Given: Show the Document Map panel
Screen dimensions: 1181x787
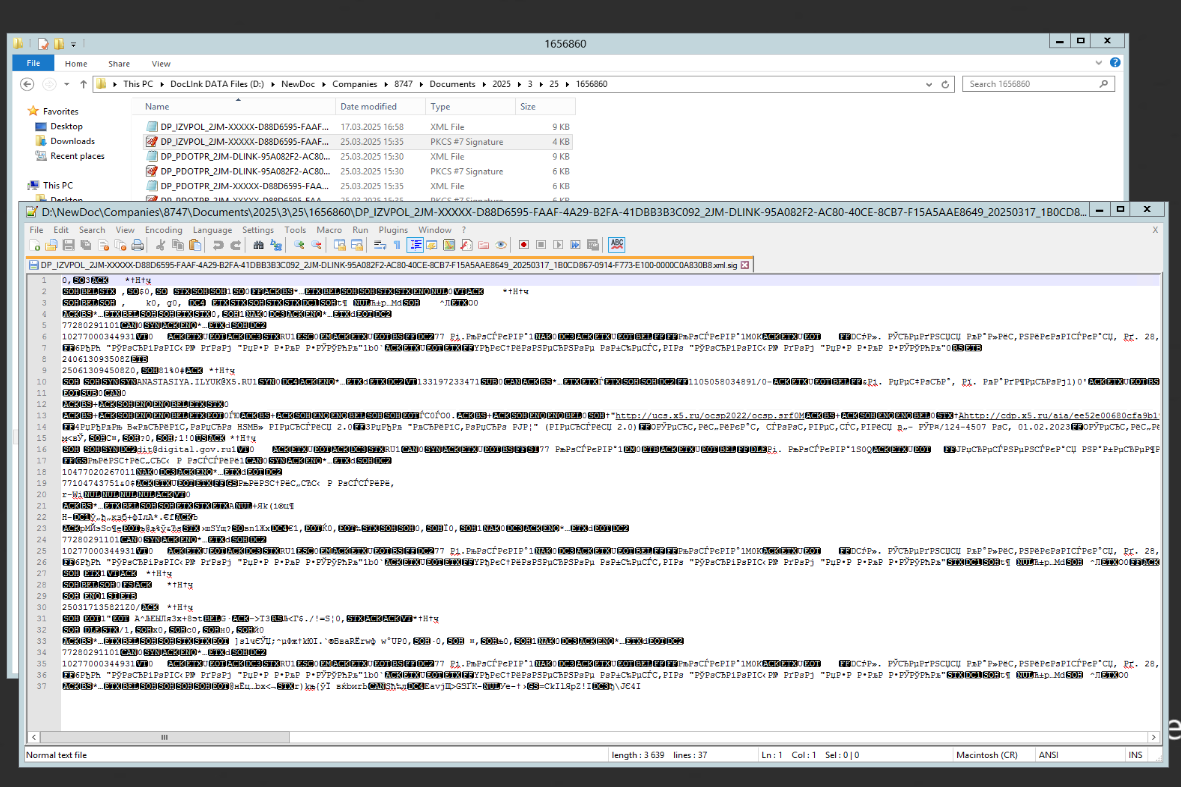Looking at the screenshot, I should tap(449, 245).
